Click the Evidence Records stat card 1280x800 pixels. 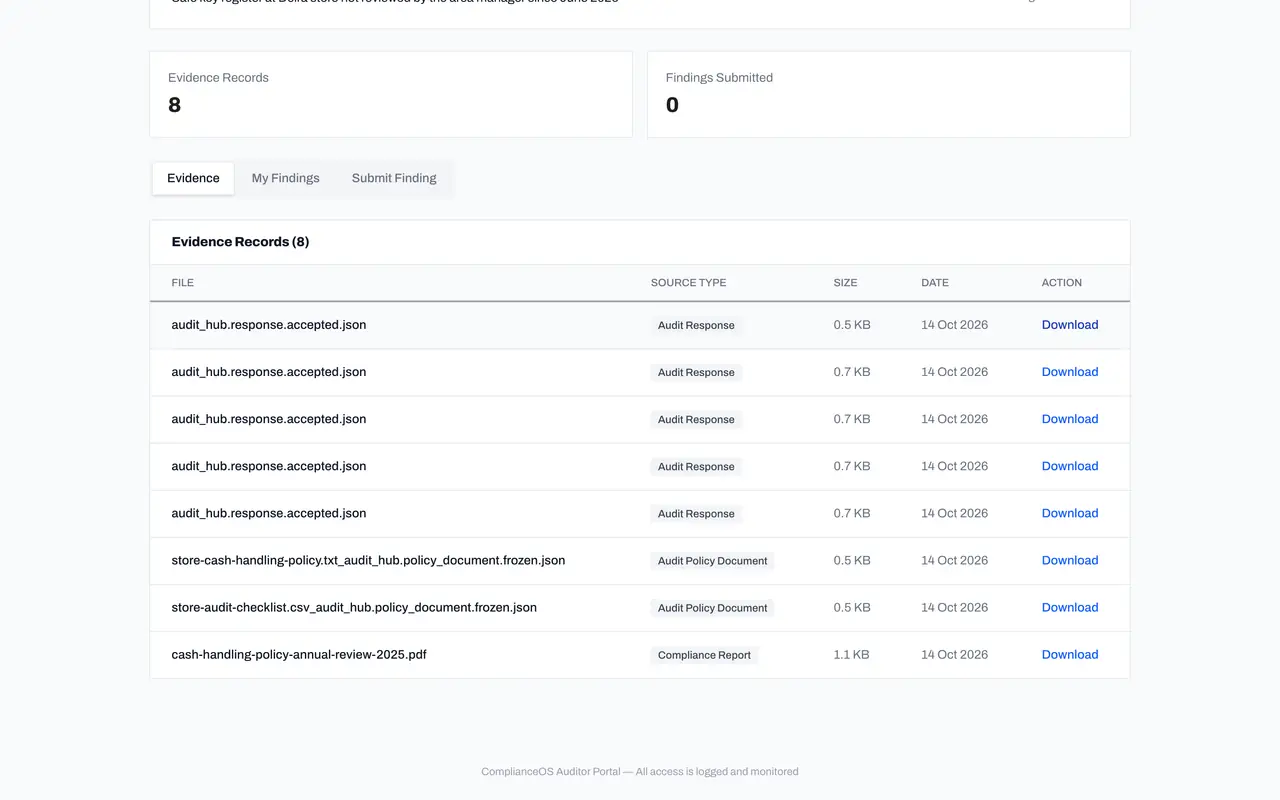click(391, 94)
